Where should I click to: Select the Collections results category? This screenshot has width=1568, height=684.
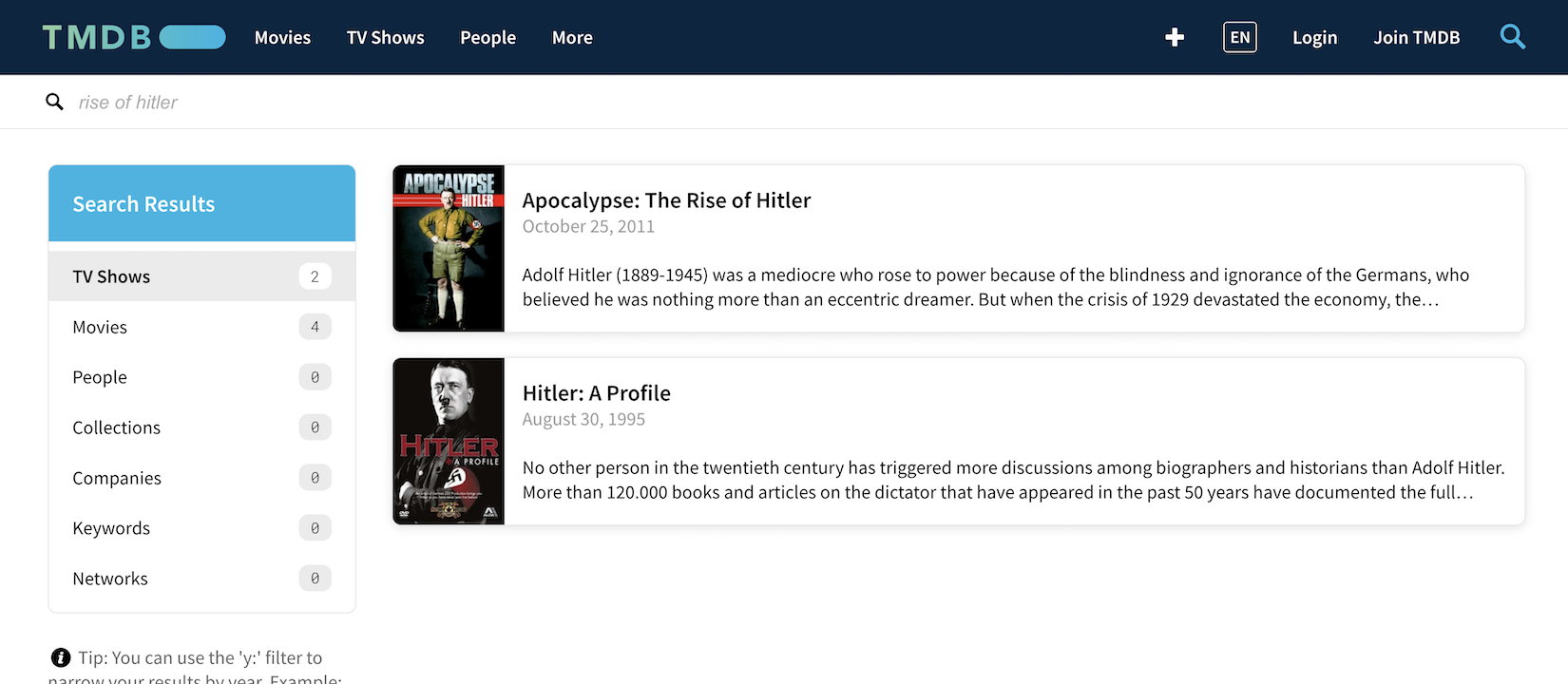click(x=201, y=427)
